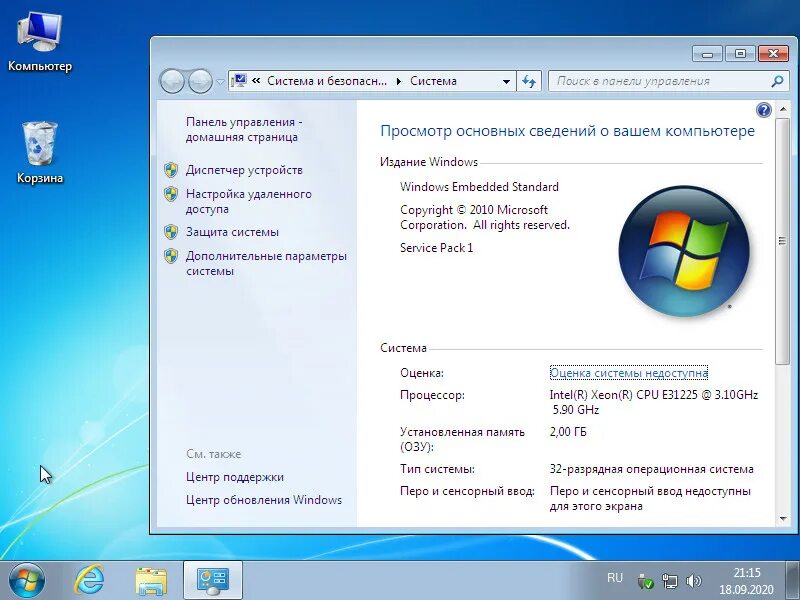Click the Windows Embedded Standard text
This screenshot has width=800, height=600.
point(479,187)
